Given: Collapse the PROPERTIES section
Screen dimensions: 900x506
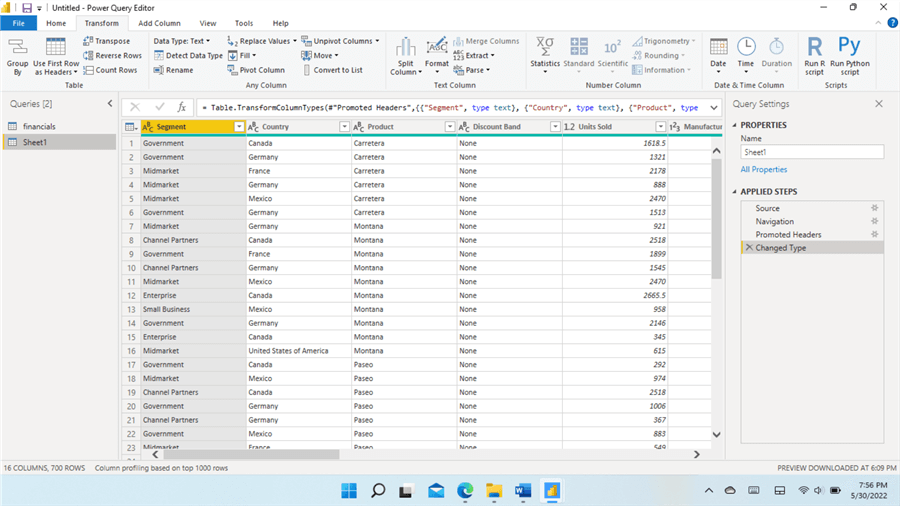Looking at the screenshot, I should 735,125.
